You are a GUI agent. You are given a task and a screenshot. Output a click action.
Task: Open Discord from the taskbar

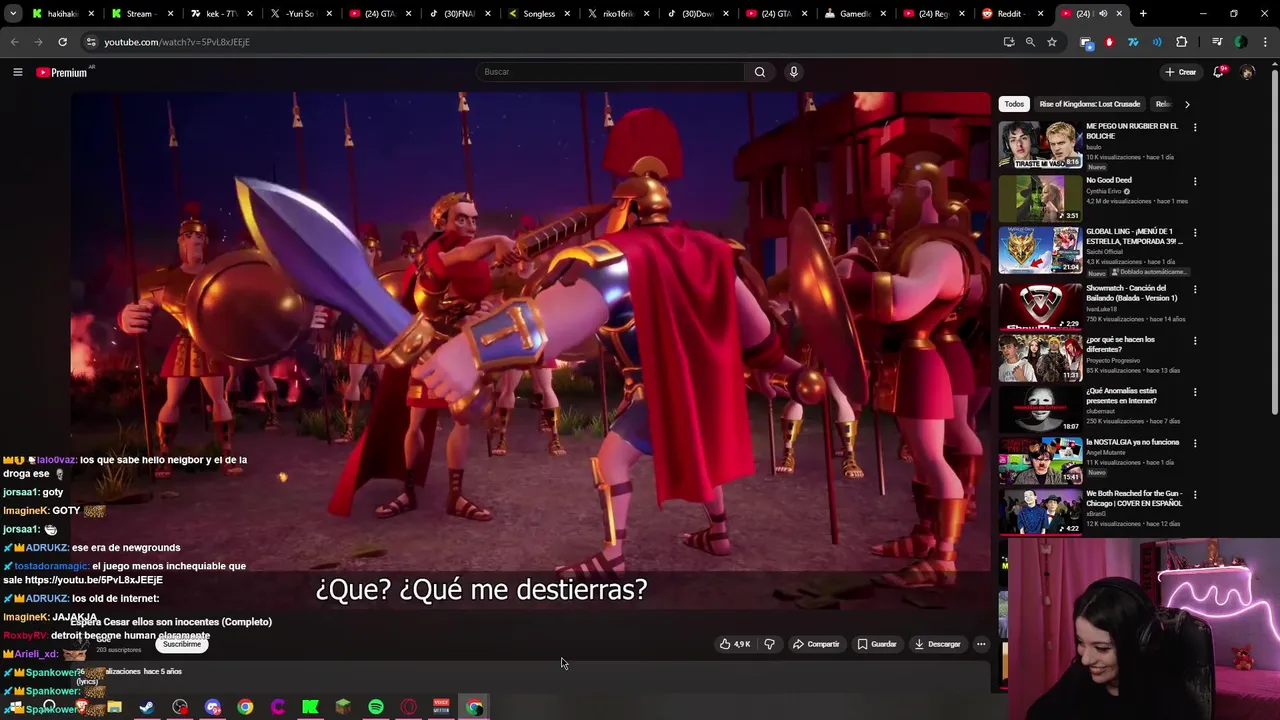(x=212, y=708)
